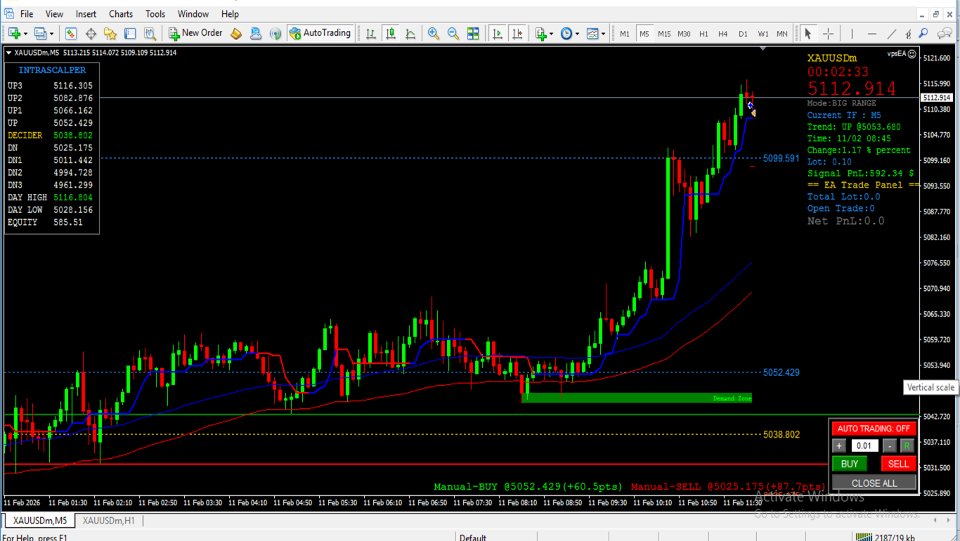Toggle the Terminal panel icon
This screenshot has width=960, height=541.
pyautogui.click(x=130, y=33)
